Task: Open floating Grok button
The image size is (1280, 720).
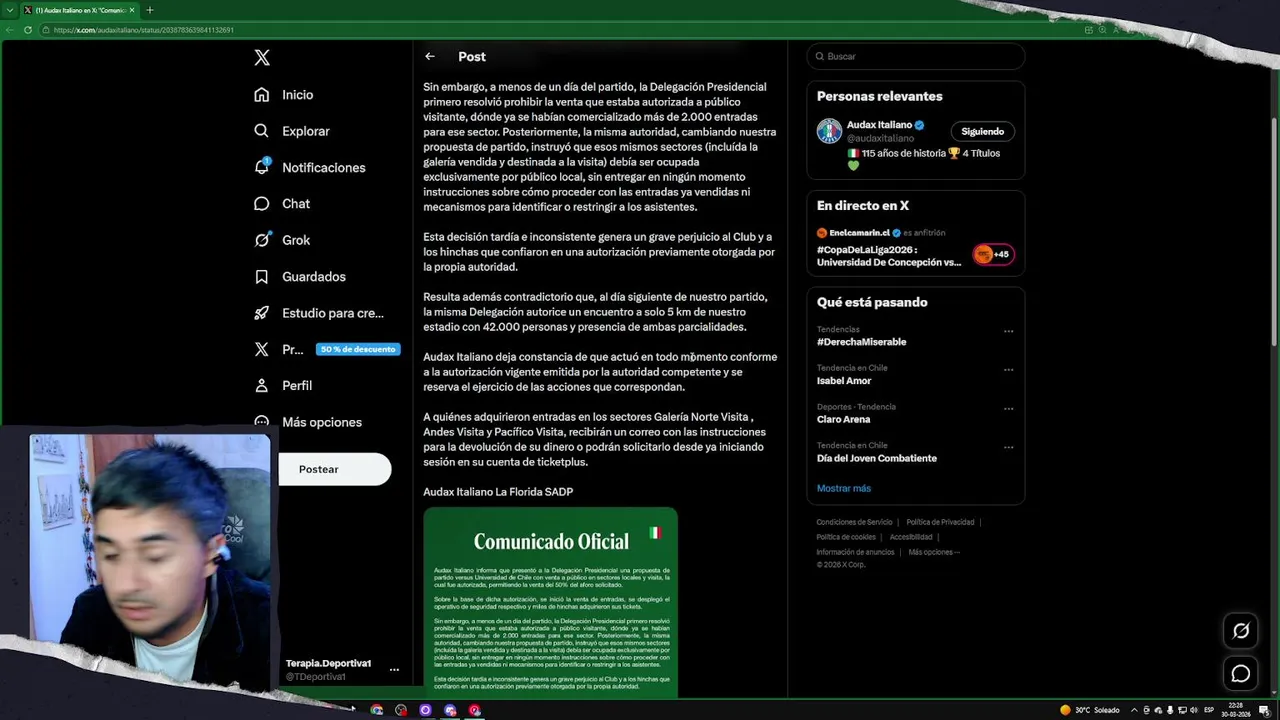Action: [1241, 631]
